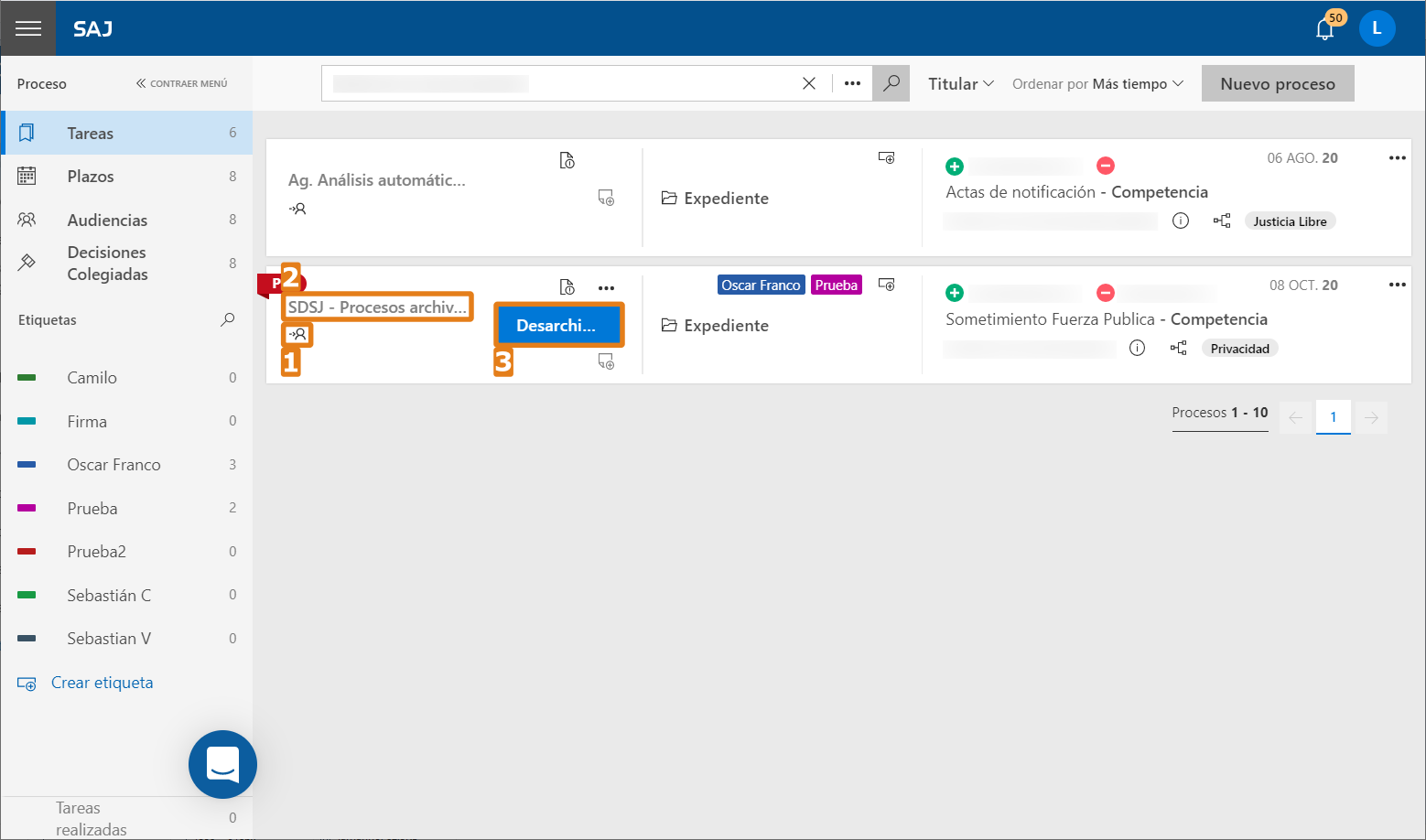Screen dimensions: 1426x840
Task: Expand the Titular dropdown
Action: 960,83
